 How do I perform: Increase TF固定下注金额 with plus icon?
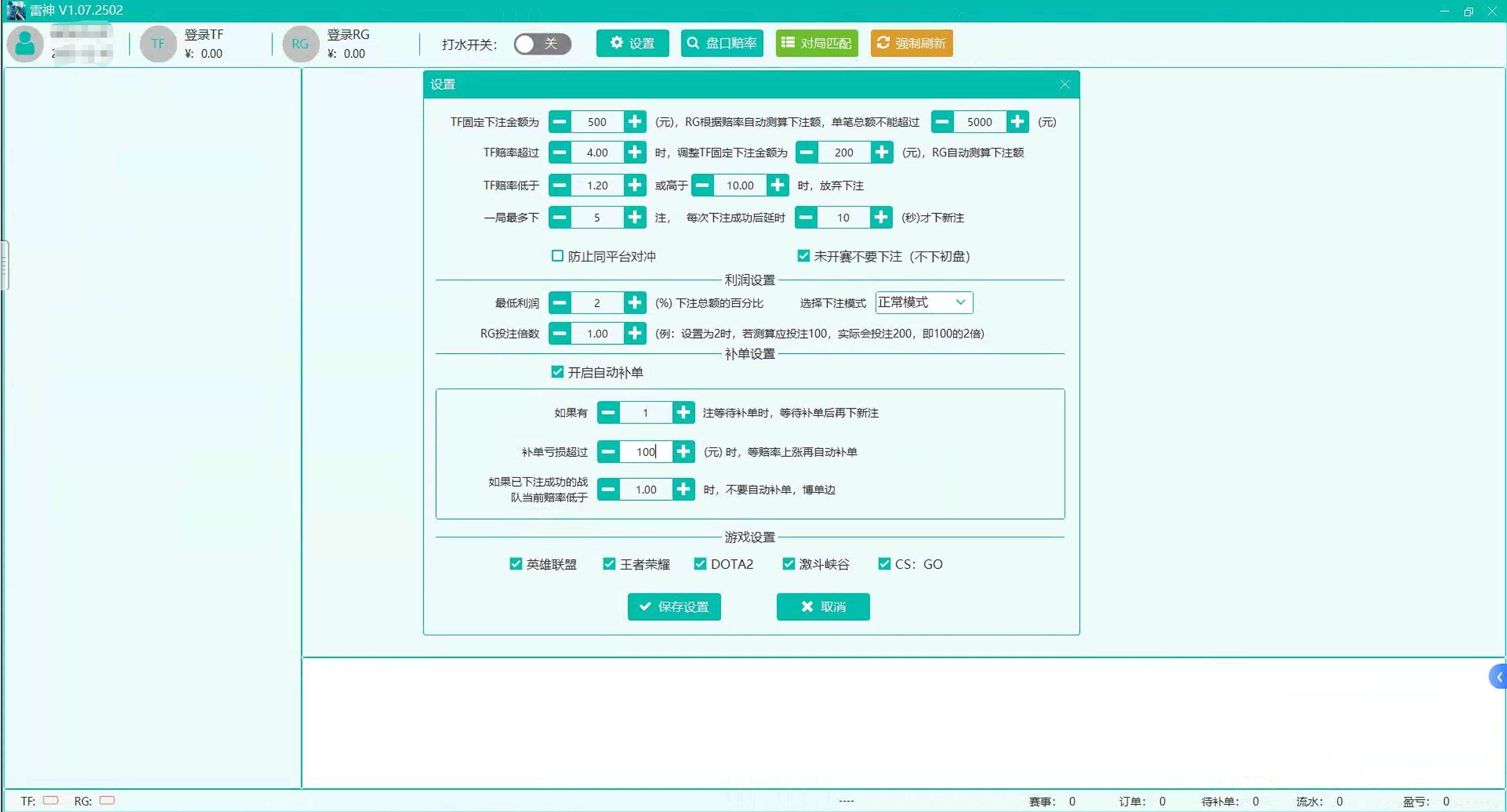635,121
